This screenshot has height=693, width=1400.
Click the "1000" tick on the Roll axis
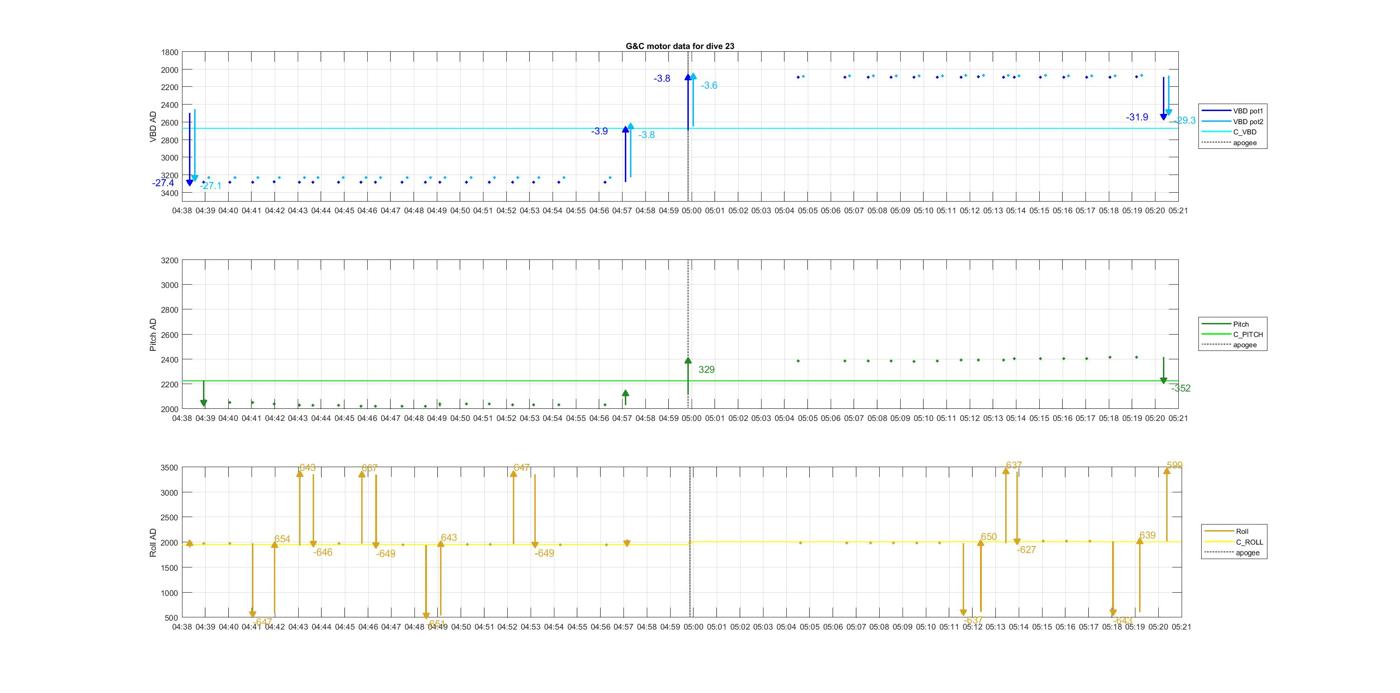170,593
